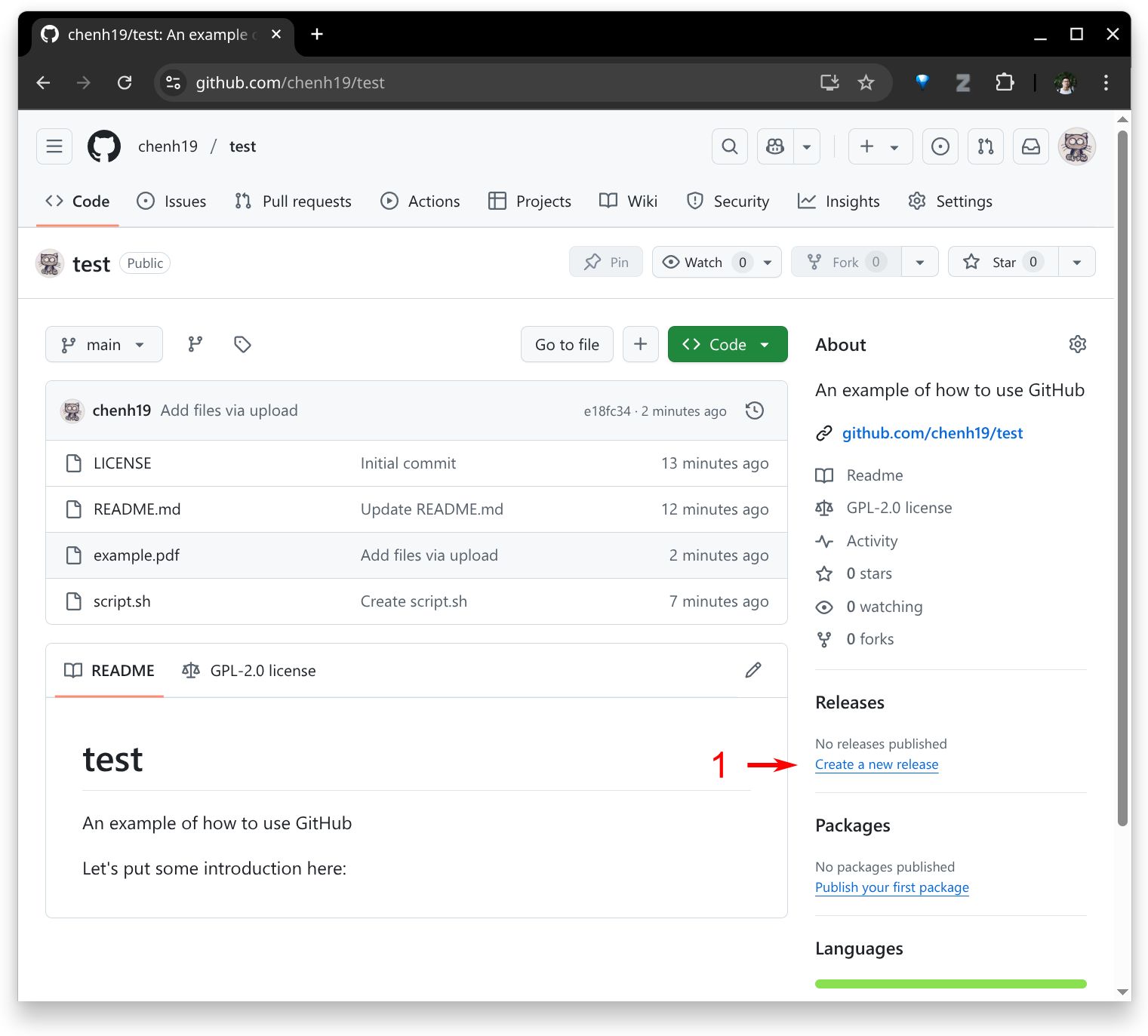Expand the Copilot dropdown arrow

click(x=807, y=146)
